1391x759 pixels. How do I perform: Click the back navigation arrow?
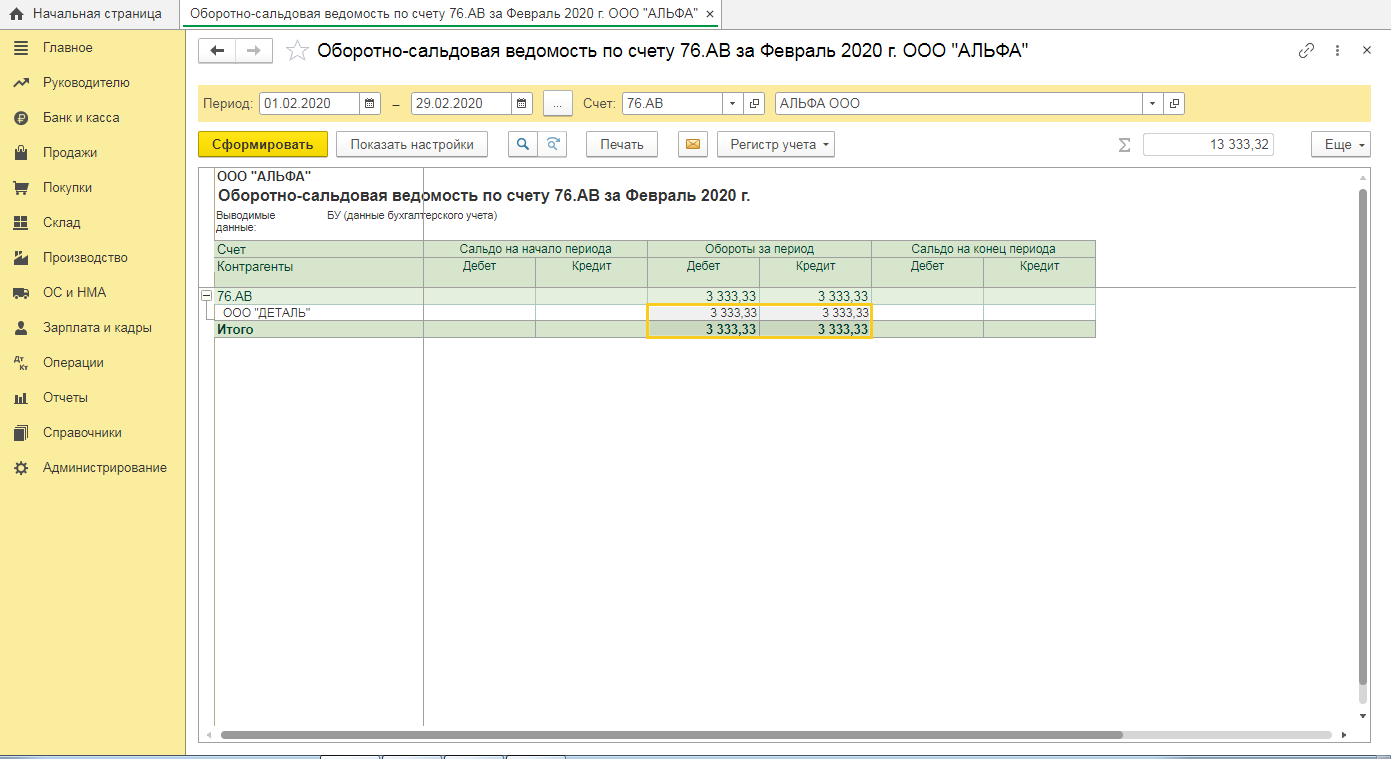pyautogui.click(x=217, y=51)
